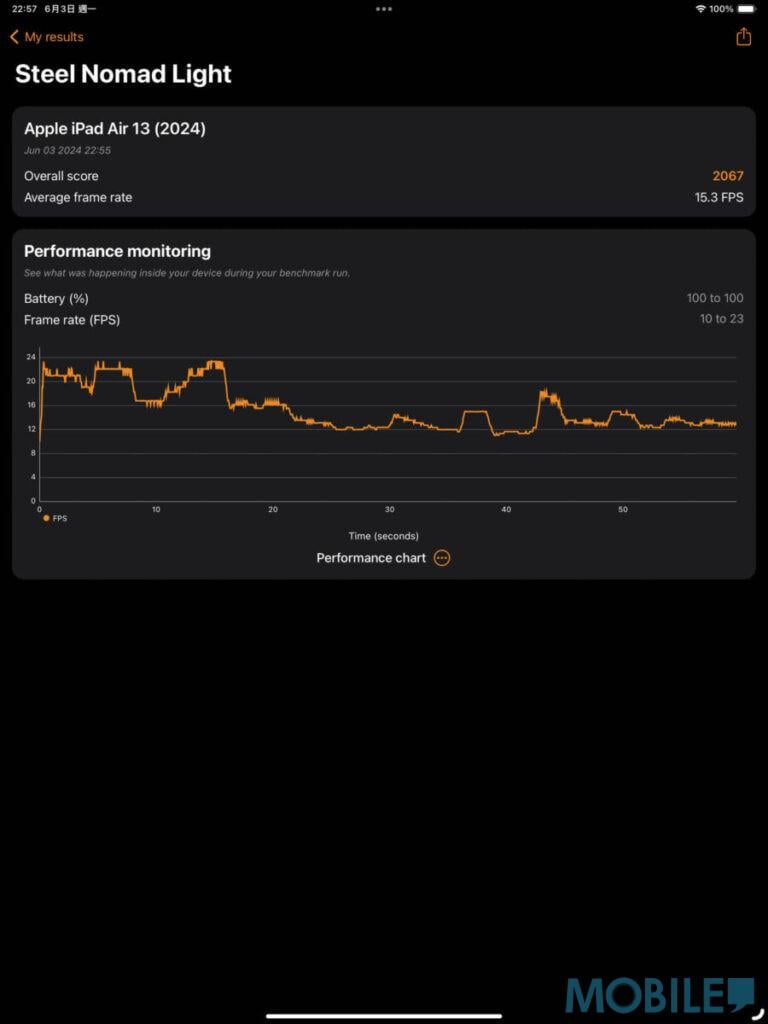Tap the home indicator bar at bottom
The image size is (768, 1024).
pos(384,1016)
